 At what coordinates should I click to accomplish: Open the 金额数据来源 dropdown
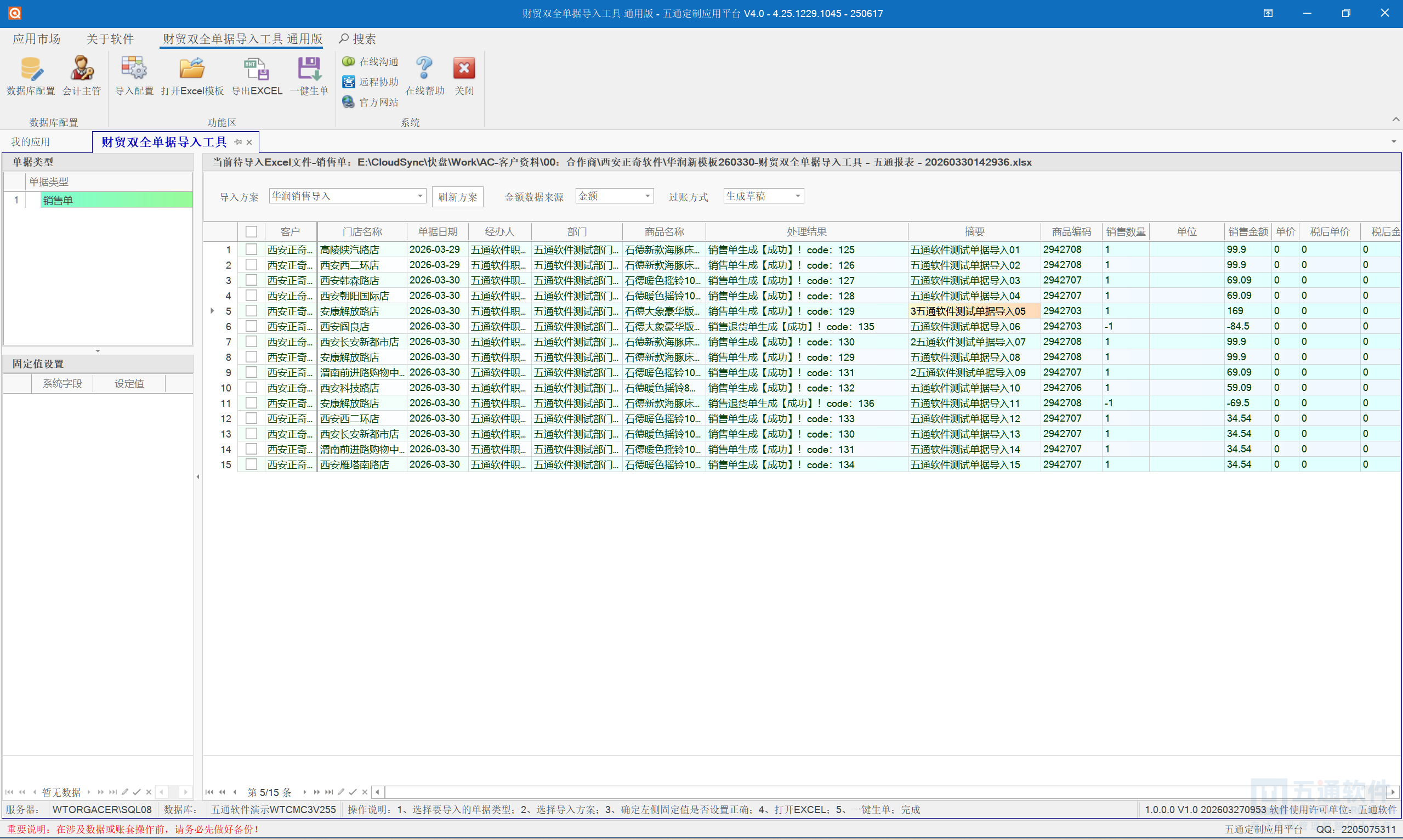pyautogui.click(x=647, y=196)
